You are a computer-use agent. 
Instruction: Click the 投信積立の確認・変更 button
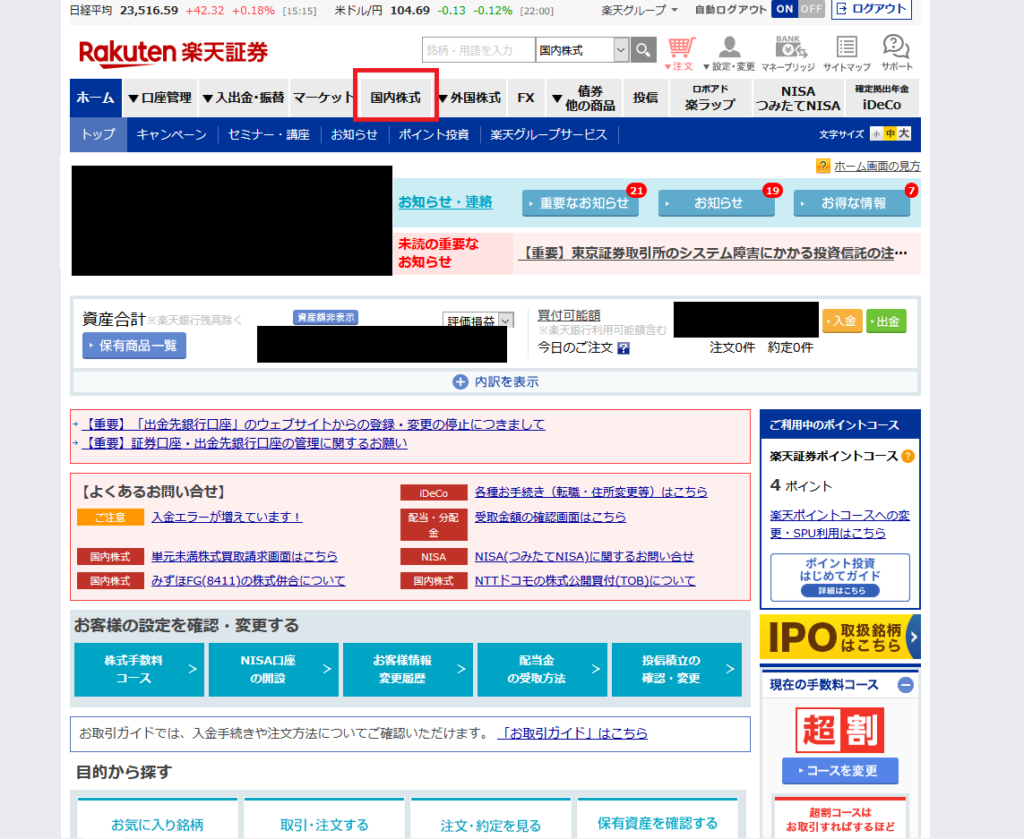click(677, 669)
